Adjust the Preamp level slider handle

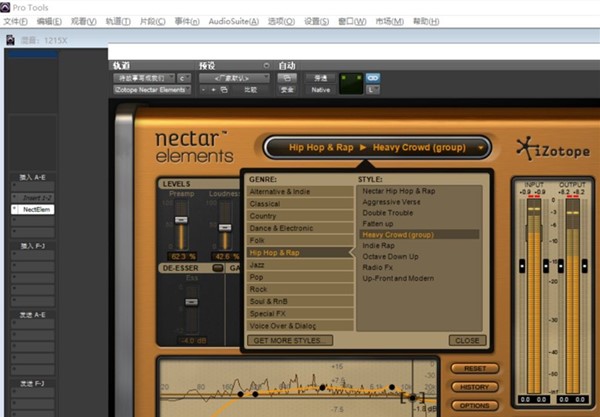tap(181, 220)
